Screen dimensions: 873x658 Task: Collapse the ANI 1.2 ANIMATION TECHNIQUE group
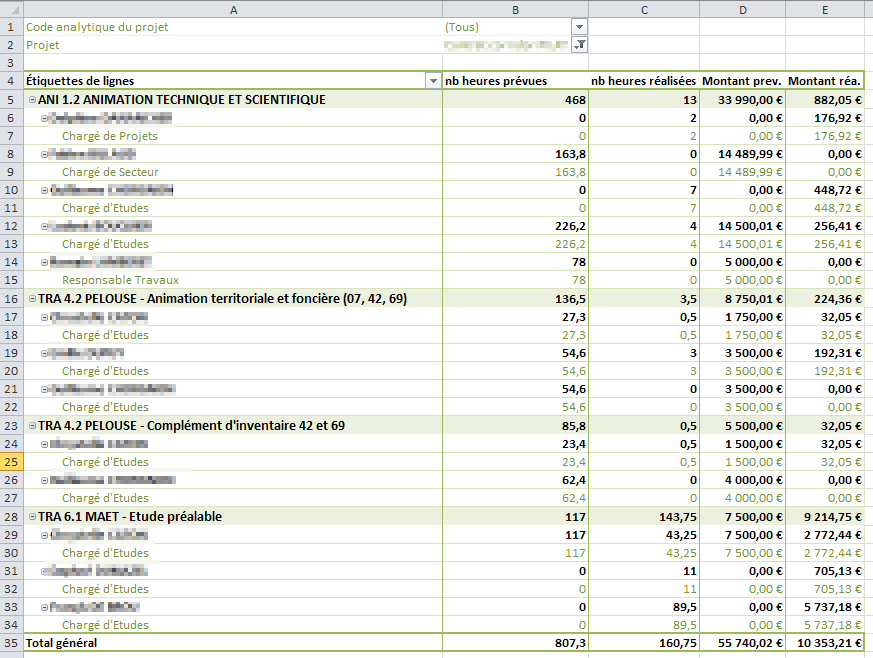[32, 100]
